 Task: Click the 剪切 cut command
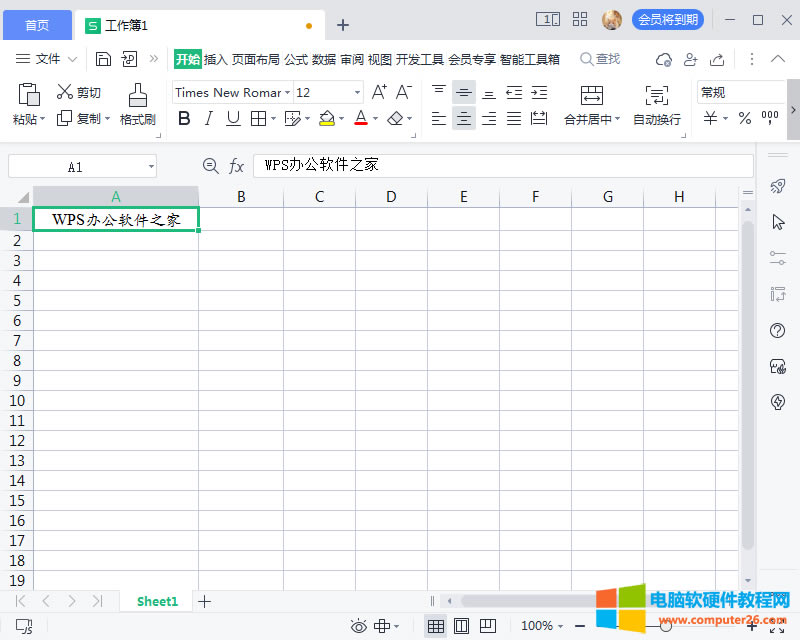[79, 91]
